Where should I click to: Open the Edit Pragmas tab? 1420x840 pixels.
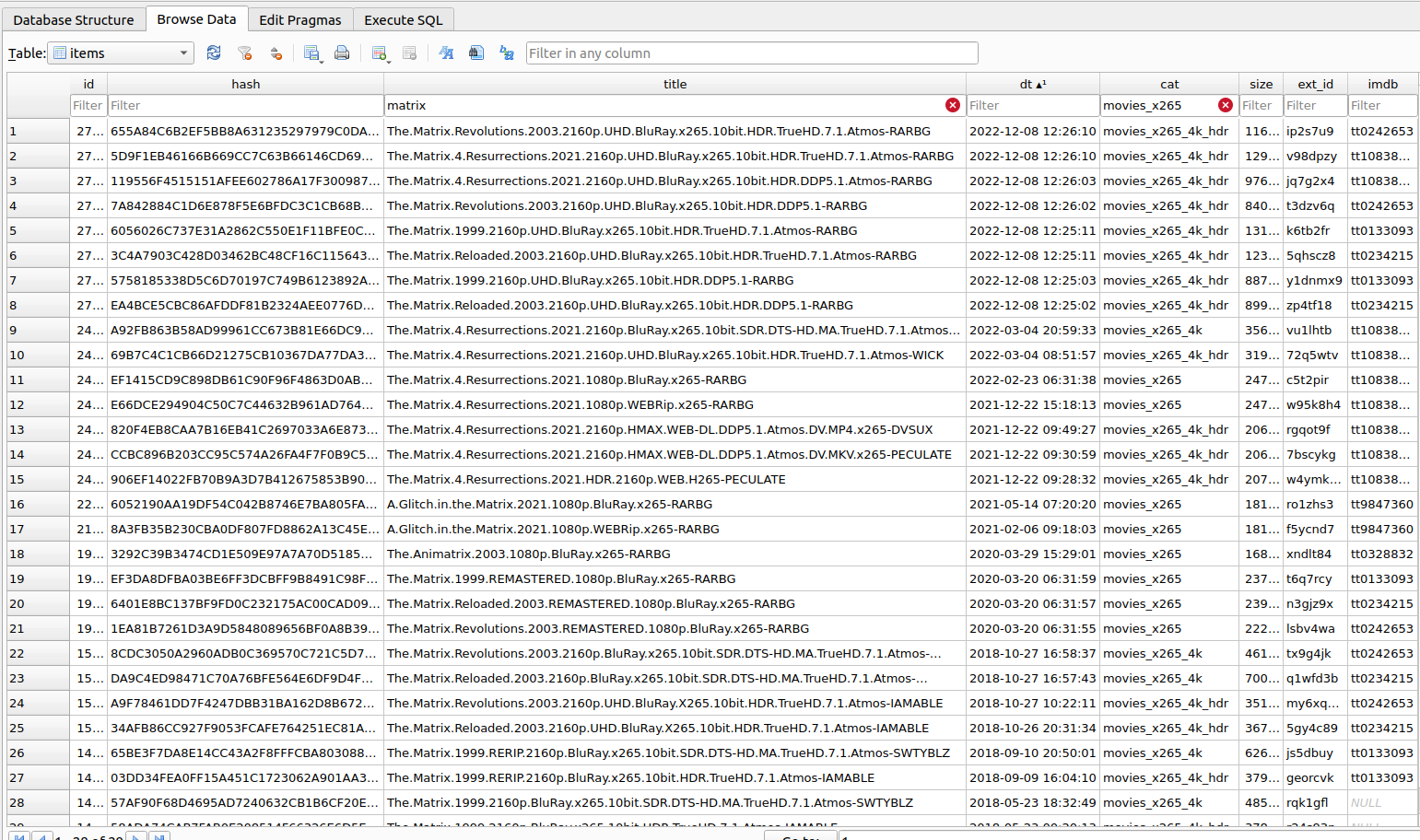coord(300,19)
